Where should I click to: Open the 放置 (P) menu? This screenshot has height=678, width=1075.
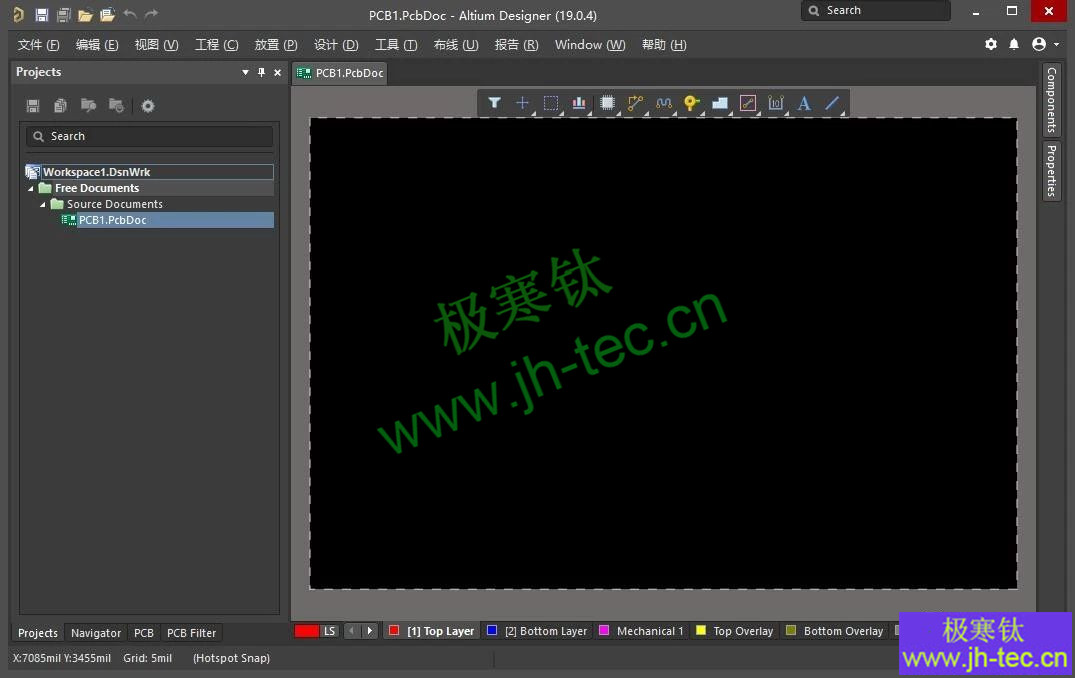coord(276,45)
